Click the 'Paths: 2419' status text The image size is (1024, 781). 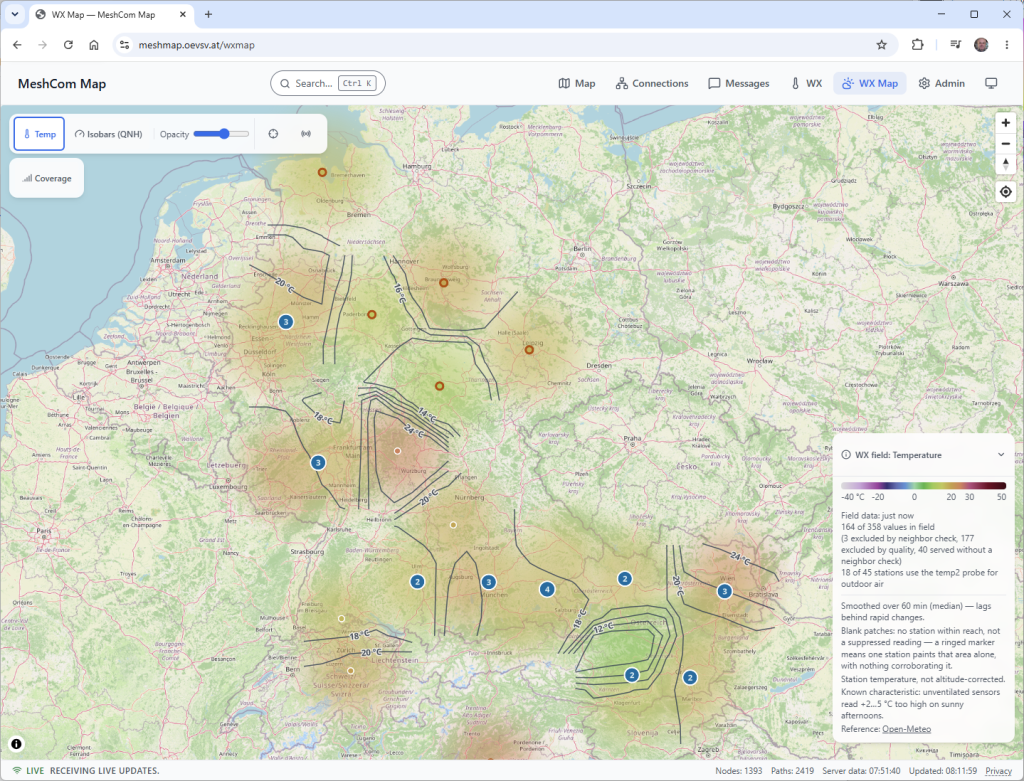[792, 771]
